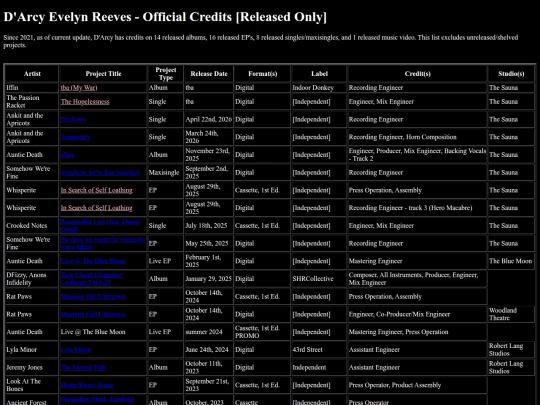
Task: Open 'In Search of Self Loathing' in Cassette row
Action: pyautogui.click(x=96, y=190)
